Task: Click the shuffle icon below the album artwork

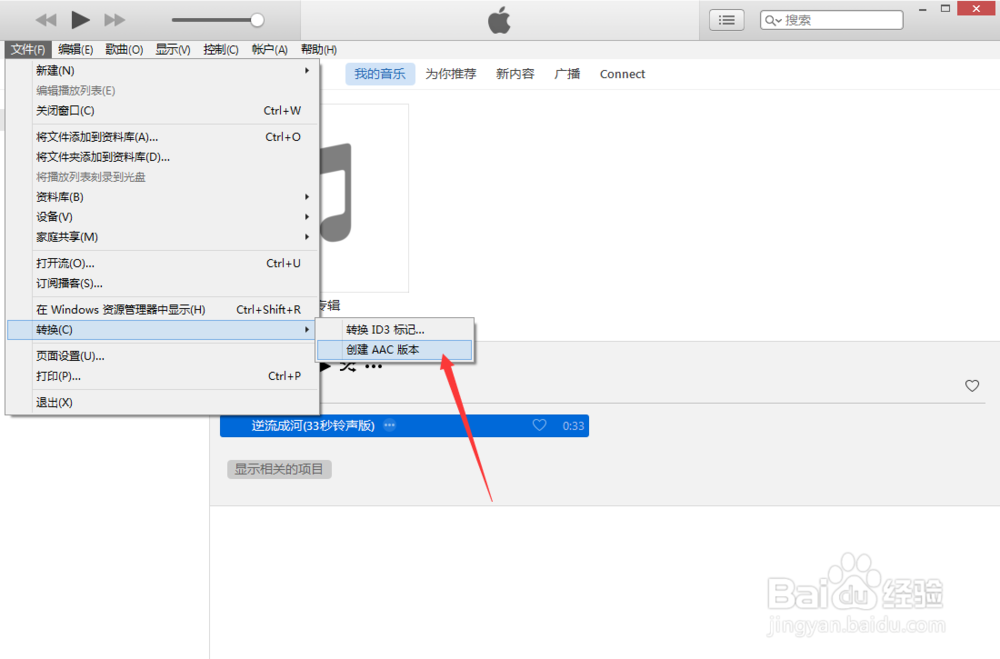Action: (348, 365)
